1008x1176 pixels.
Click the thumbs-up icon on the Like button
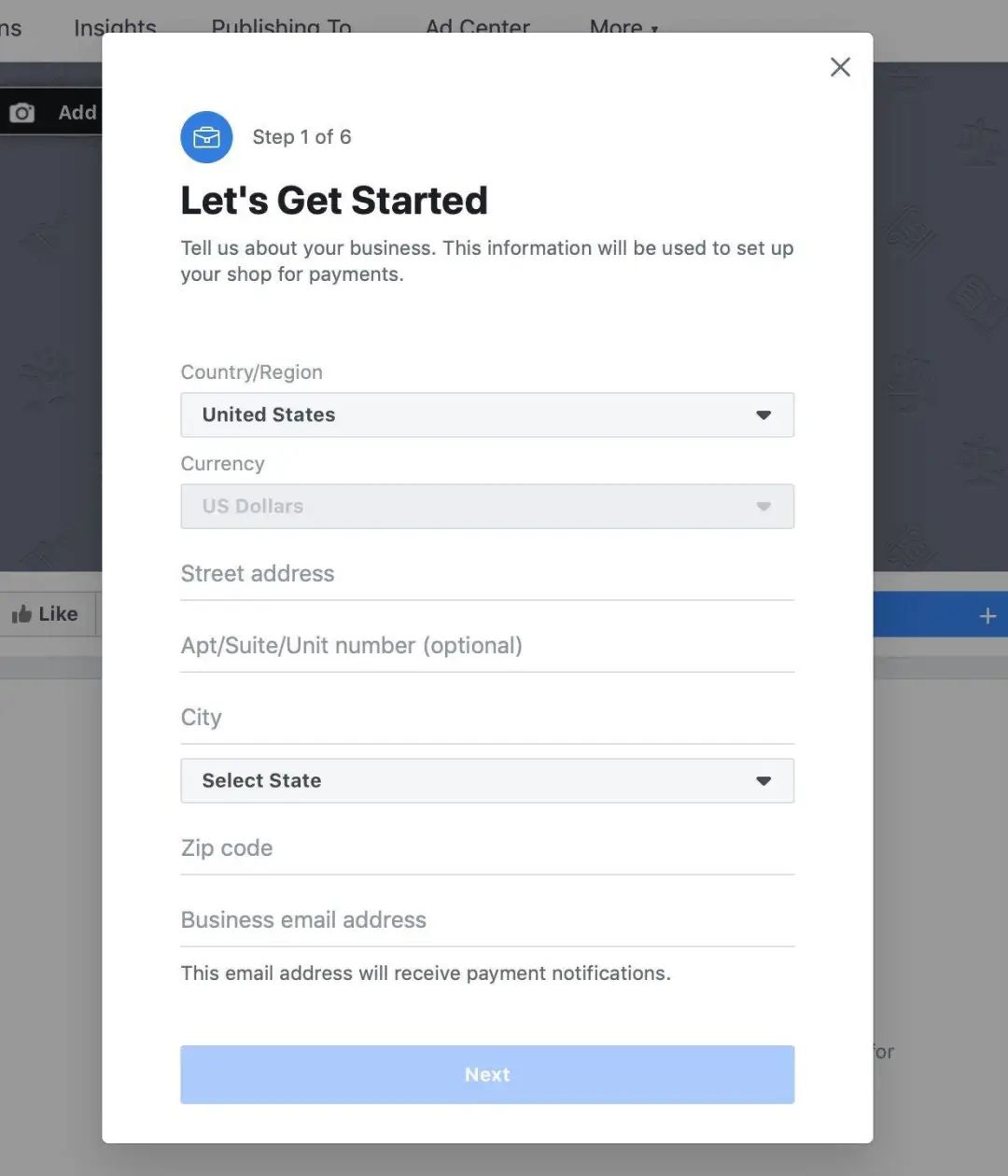point(23,613)
